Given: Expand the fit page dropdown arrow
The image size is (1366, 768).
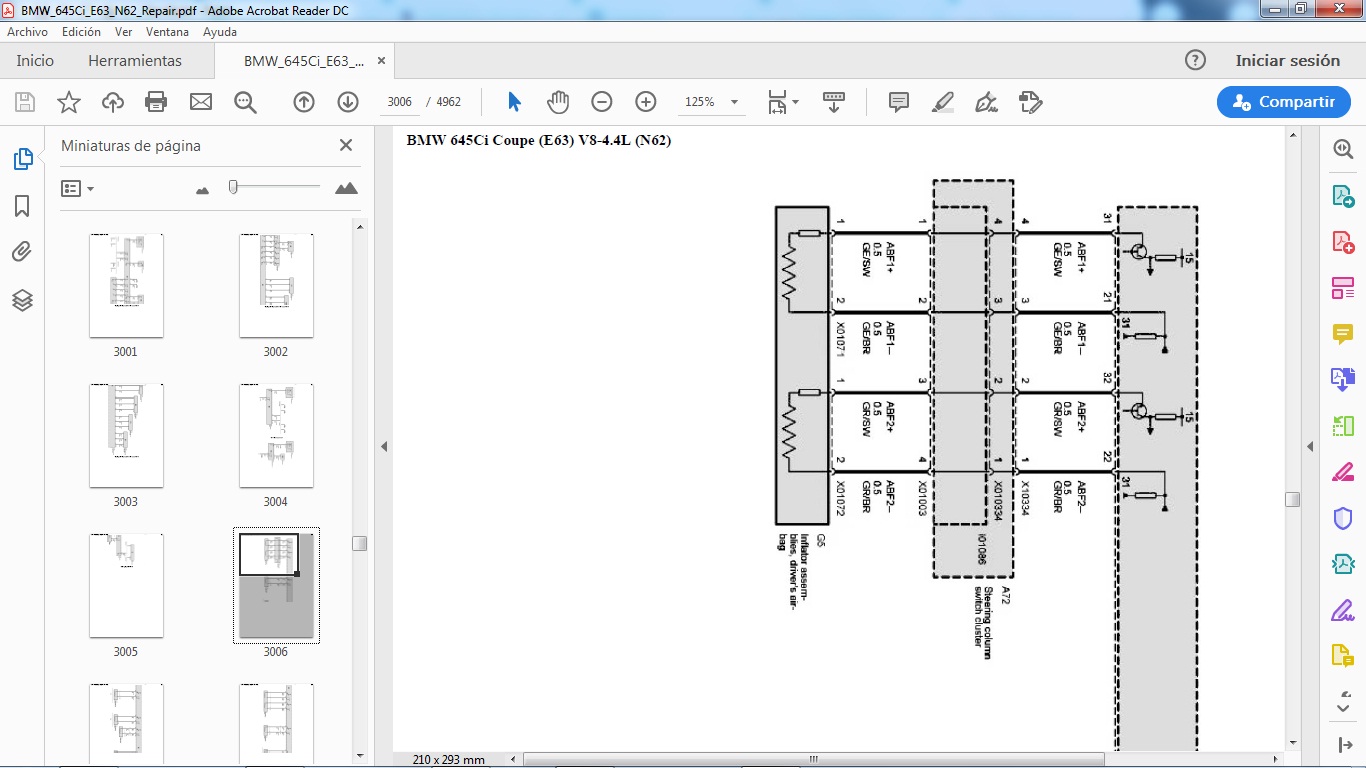Looking at the screenshot, I should pyautogui.click(x=796, y=102).
